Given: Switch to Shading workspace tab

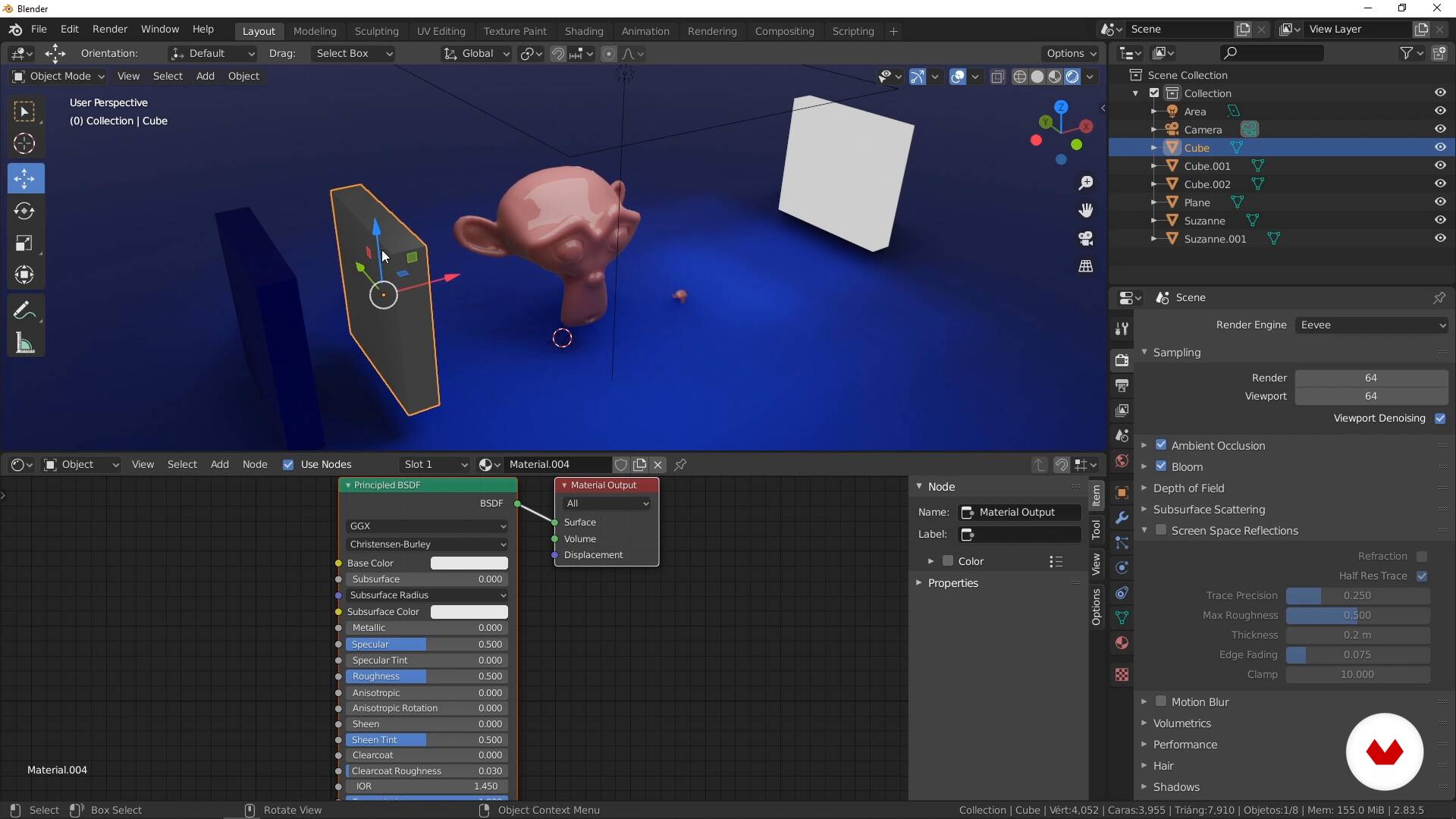Looking at the screenshot, I should point(584,31).
